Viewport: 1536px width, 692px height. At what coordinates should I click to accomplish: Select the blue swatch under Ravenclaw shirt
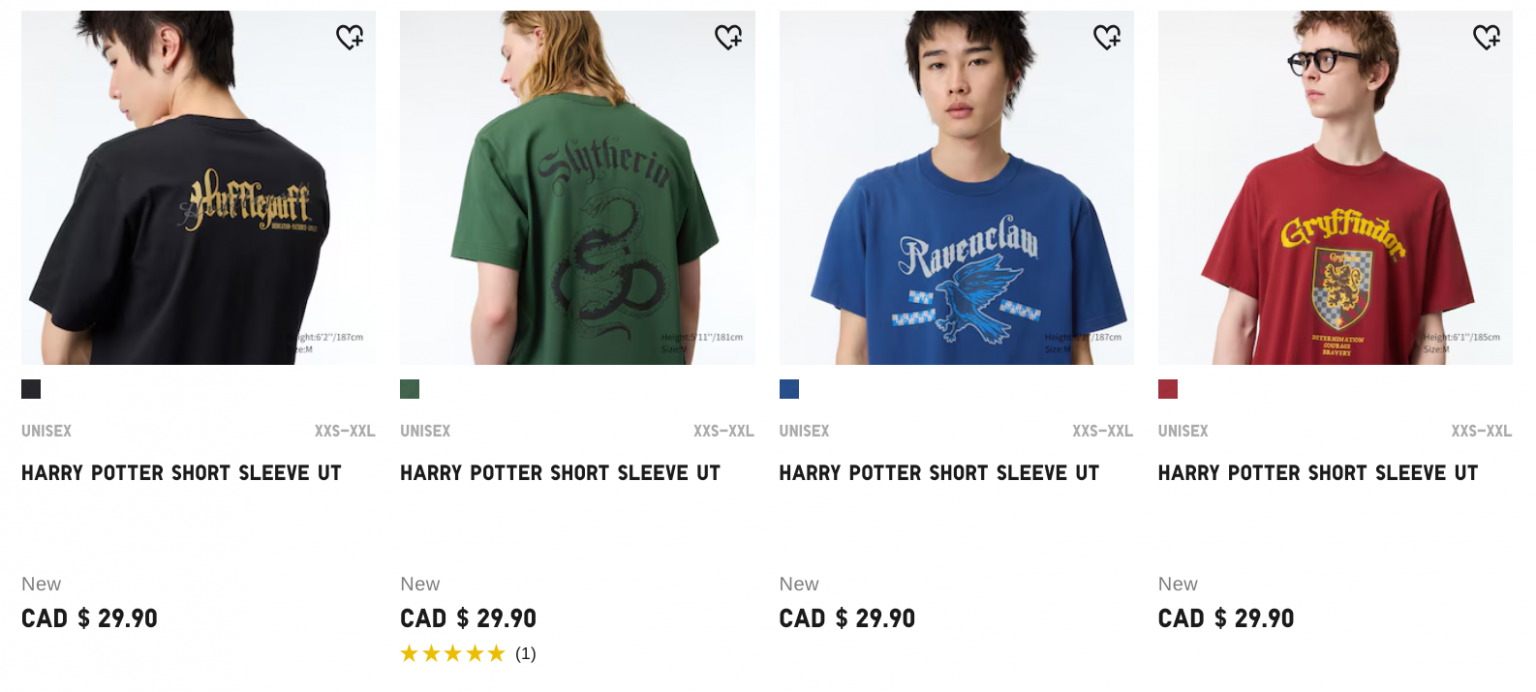click(x=788, y=388)
